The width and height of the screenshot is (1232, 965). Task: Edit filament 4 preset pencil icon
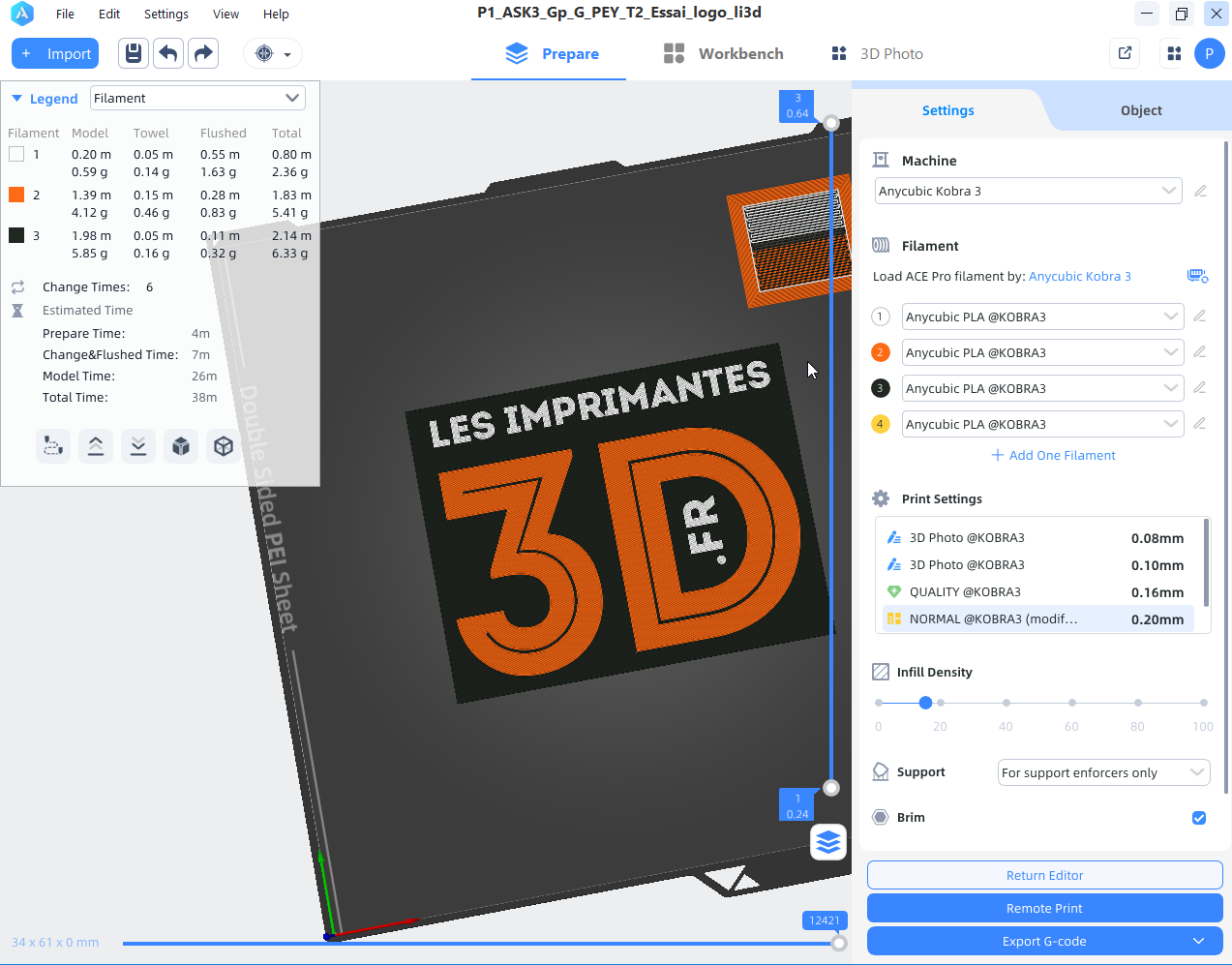(1200, 423)
